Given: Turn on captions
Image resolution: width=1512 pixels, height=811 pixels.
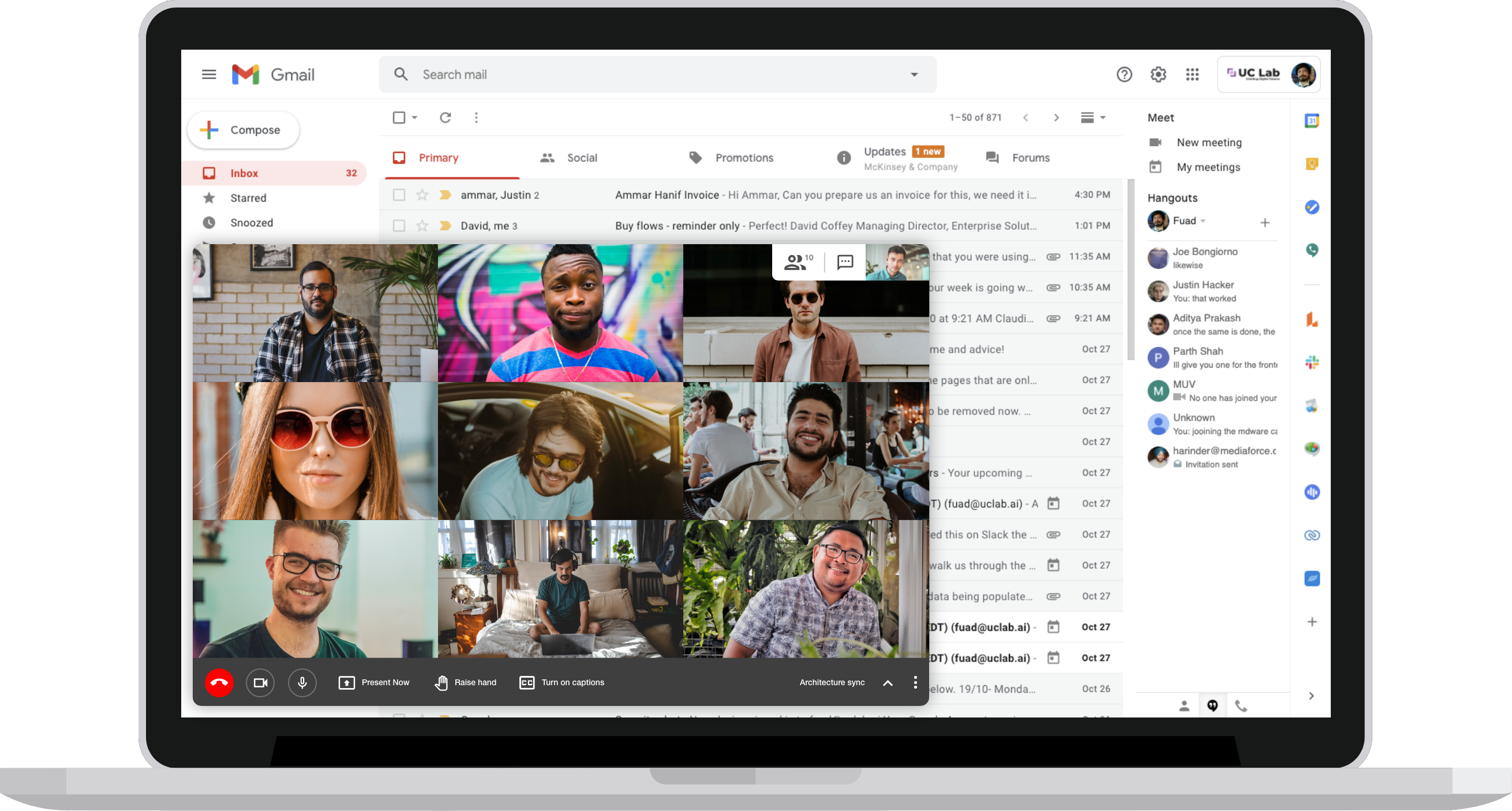Looking at the screenshot, I should tap(562, 682).
